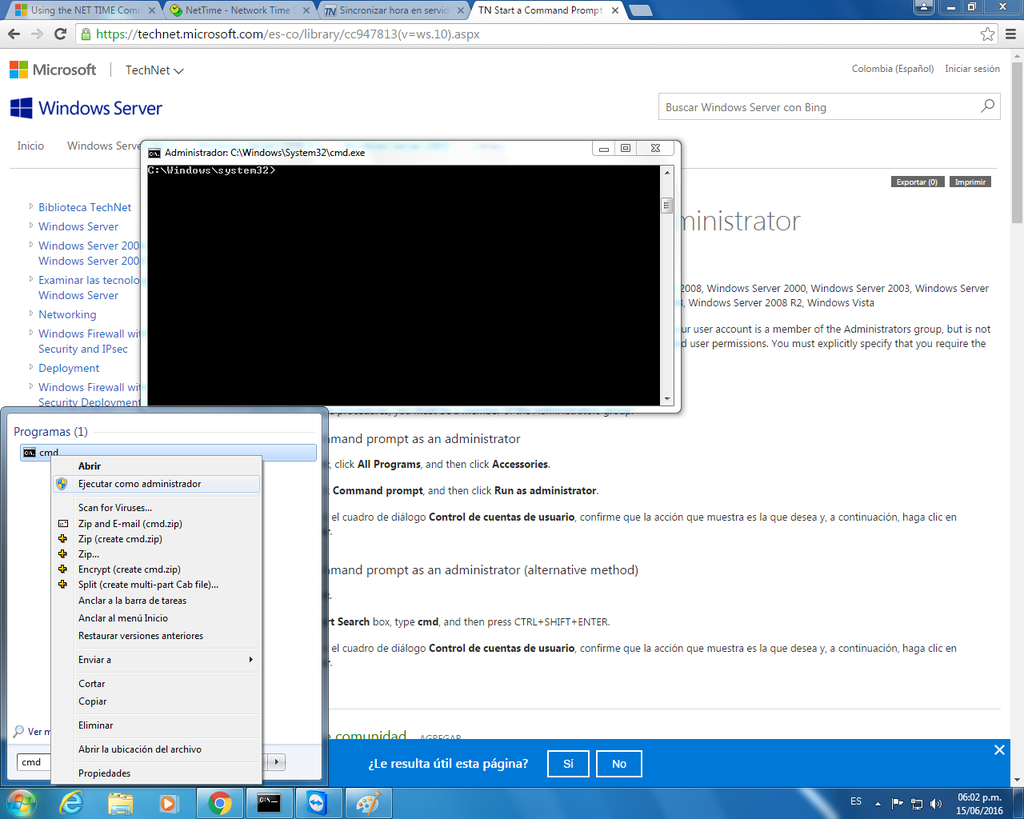
Task: Click the icon next to Zip (create cmd.zip)
Action: coord(63,539)
